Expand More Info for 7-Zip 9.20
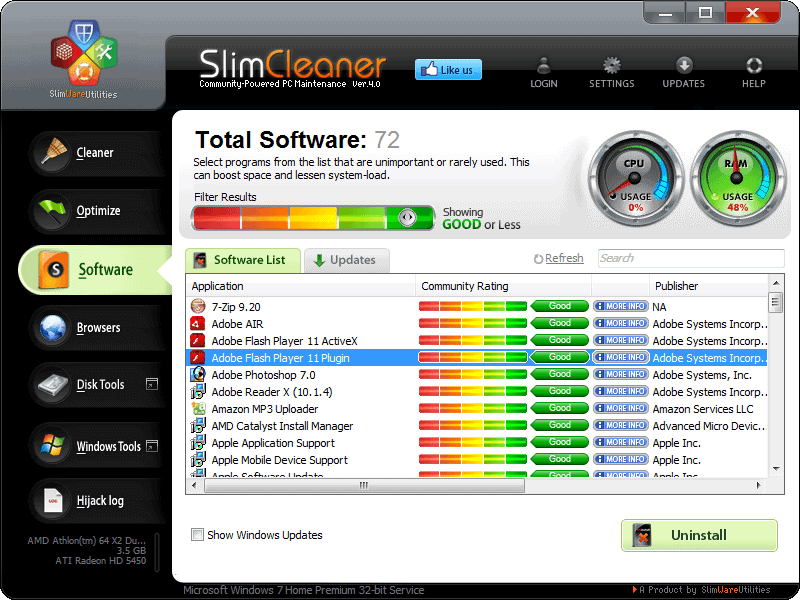 click(620, 306)
